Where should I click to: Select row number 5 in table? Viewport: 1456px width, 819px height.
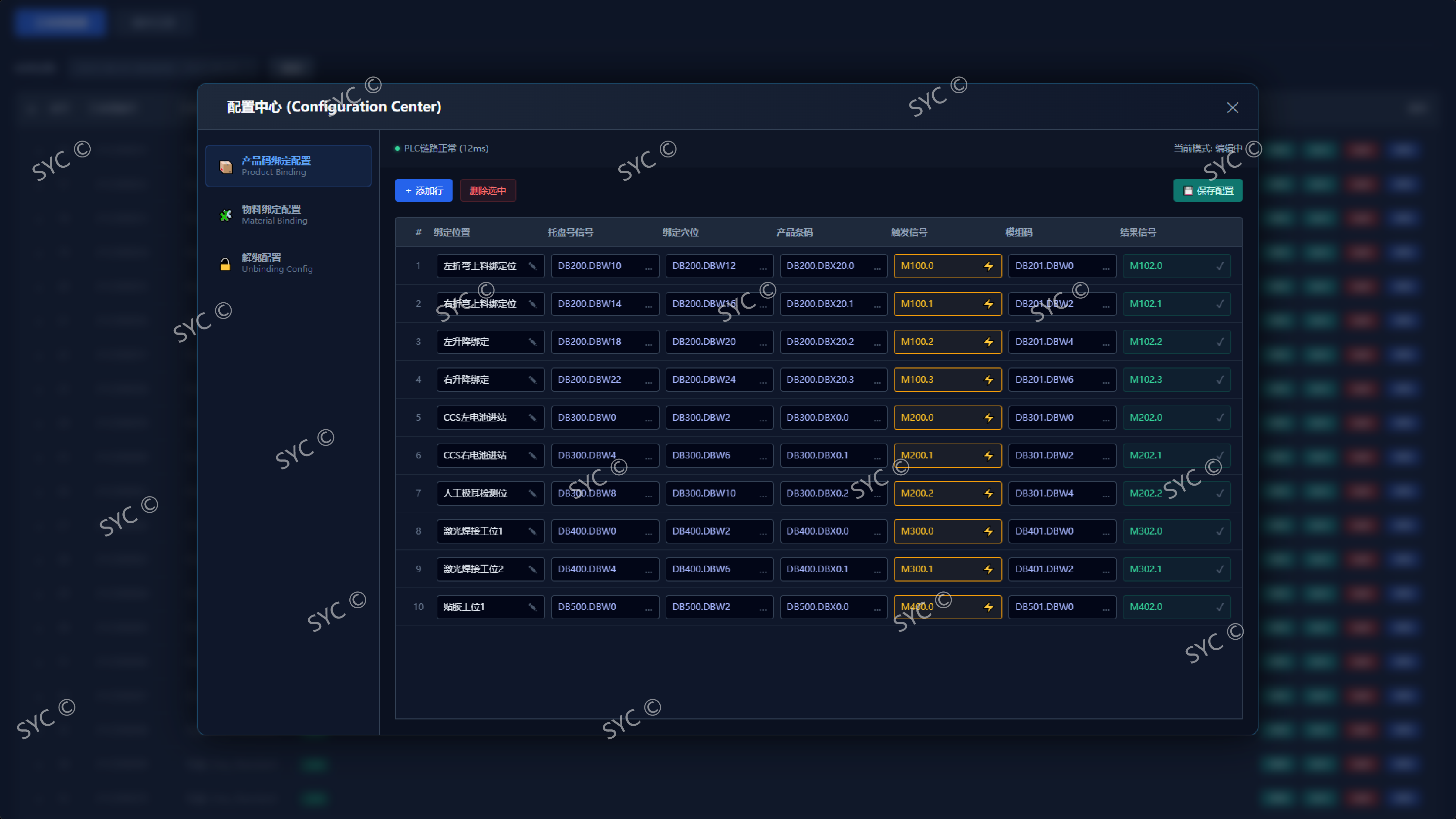coord(418,418)
